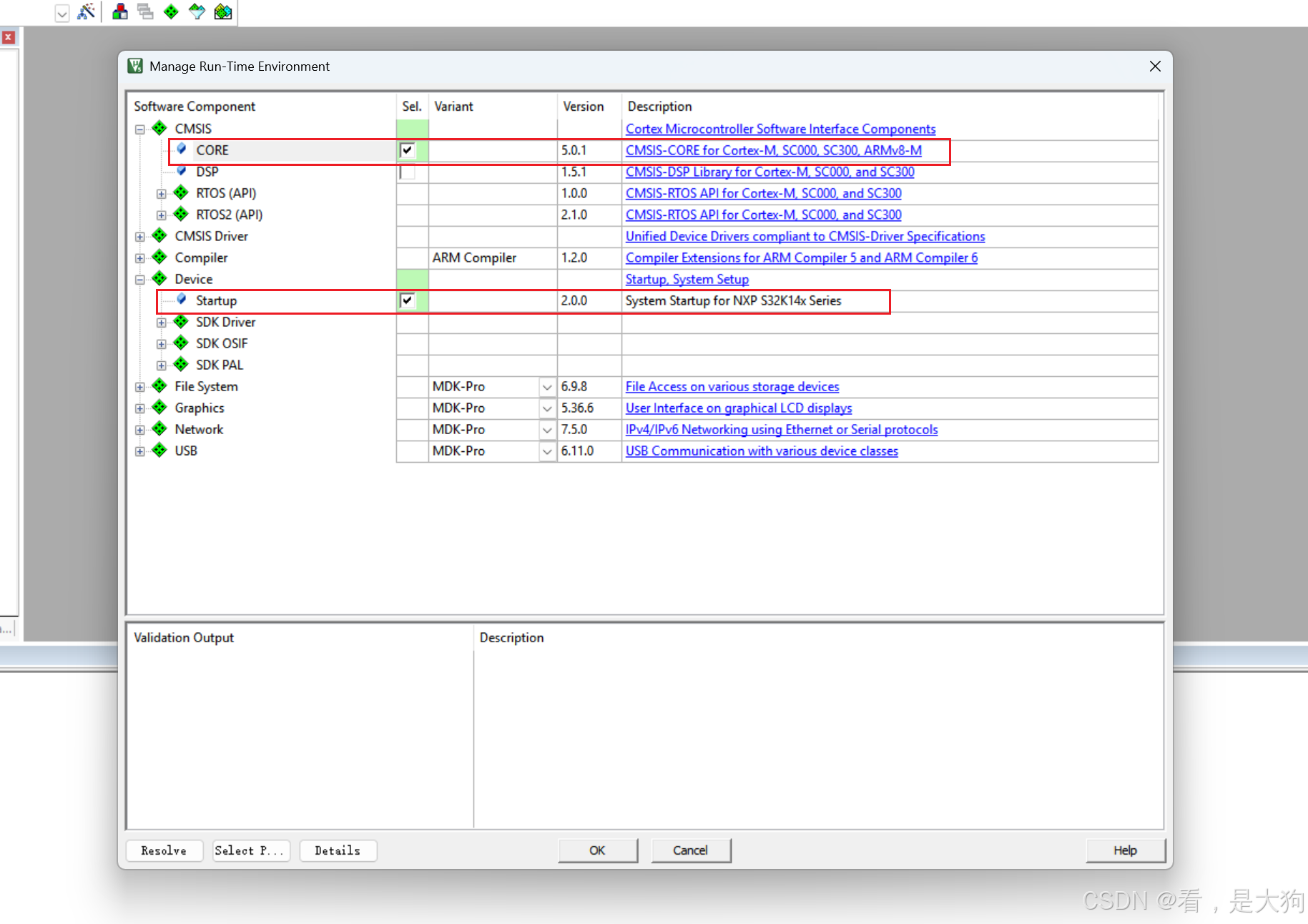Click the RTOS2 (API) diamond icon
The height and width of the screenshot is (924, 1308).
(181, 214)
